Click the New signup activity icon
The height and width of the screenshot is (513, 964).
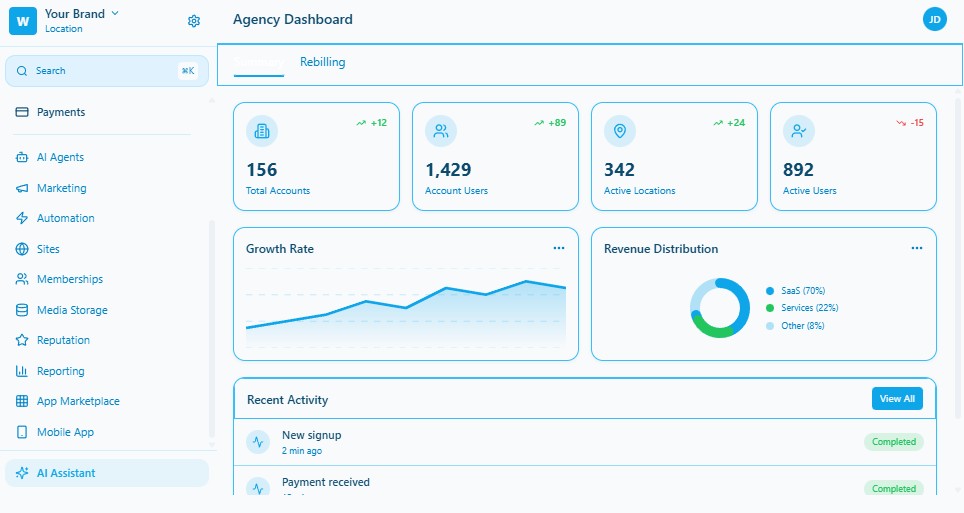click(x=258, y=442)
